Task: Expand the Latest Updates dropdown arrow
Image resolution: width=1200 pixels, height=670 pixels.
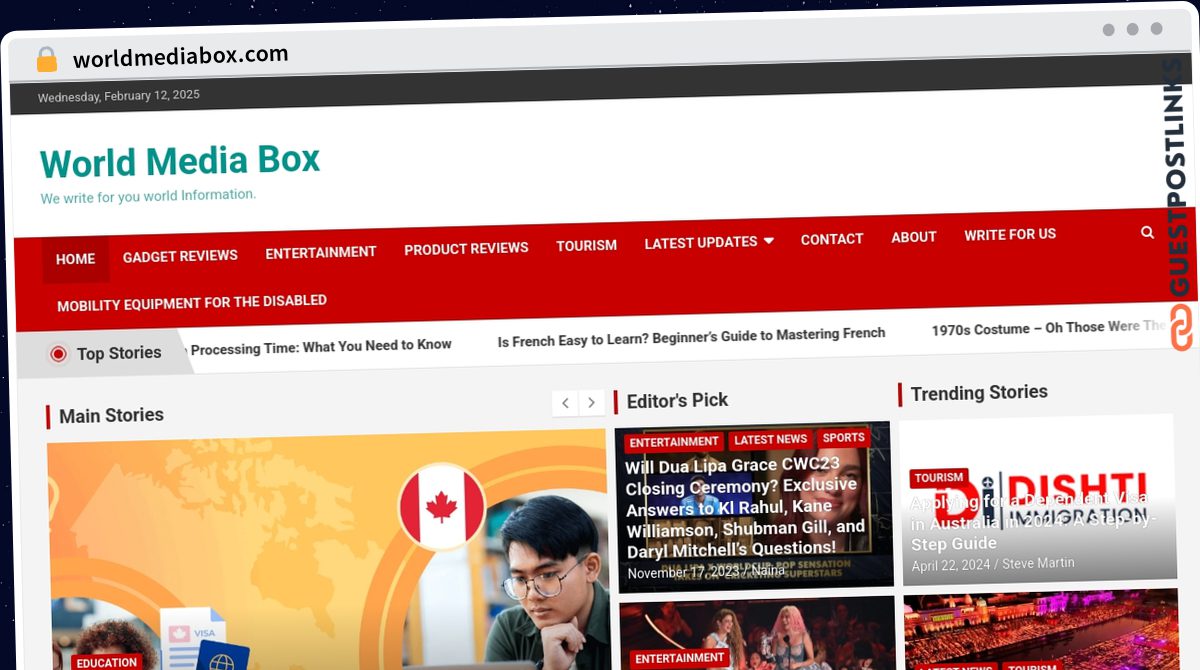Action: (x=768, y=241)
